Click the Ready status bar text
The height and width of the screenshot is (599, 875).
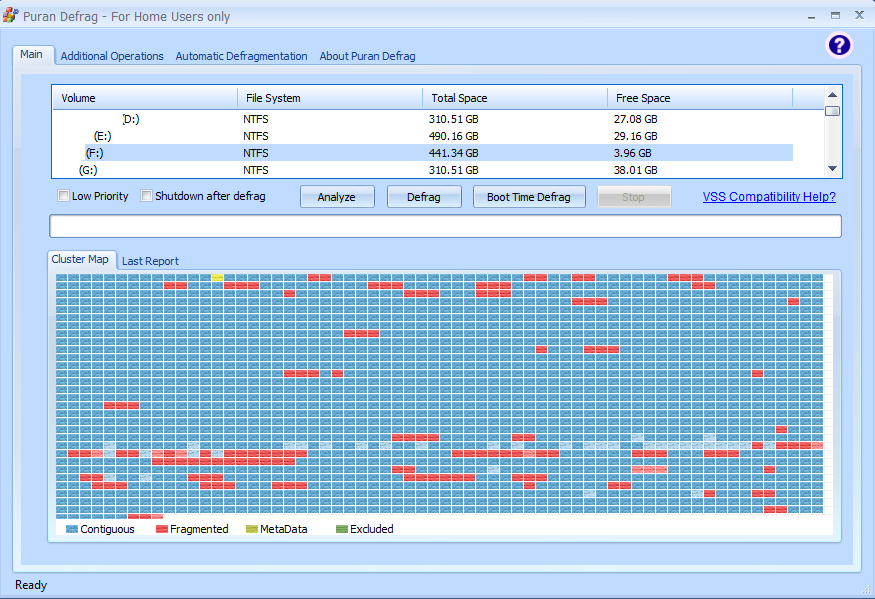(x=31, y=584)
